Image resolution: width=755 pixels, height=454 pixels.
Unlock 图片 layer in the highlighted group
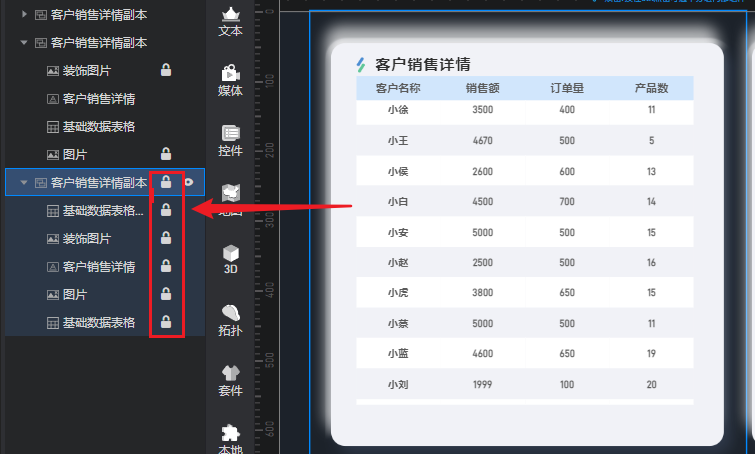(166, 293)
